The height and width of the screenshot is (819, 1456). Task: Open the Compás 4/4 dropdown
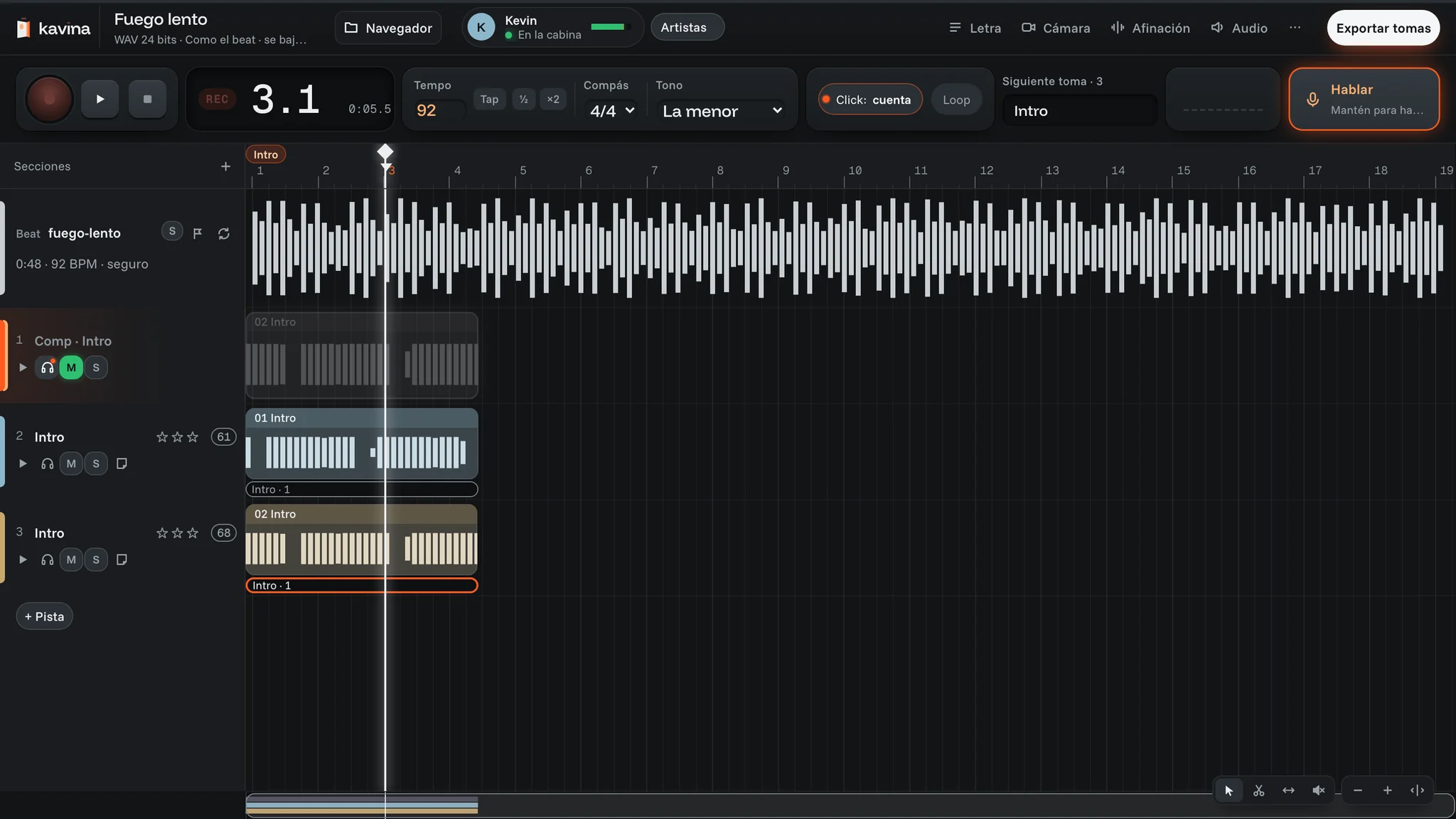pyautogui.click(x=612, y=111)
